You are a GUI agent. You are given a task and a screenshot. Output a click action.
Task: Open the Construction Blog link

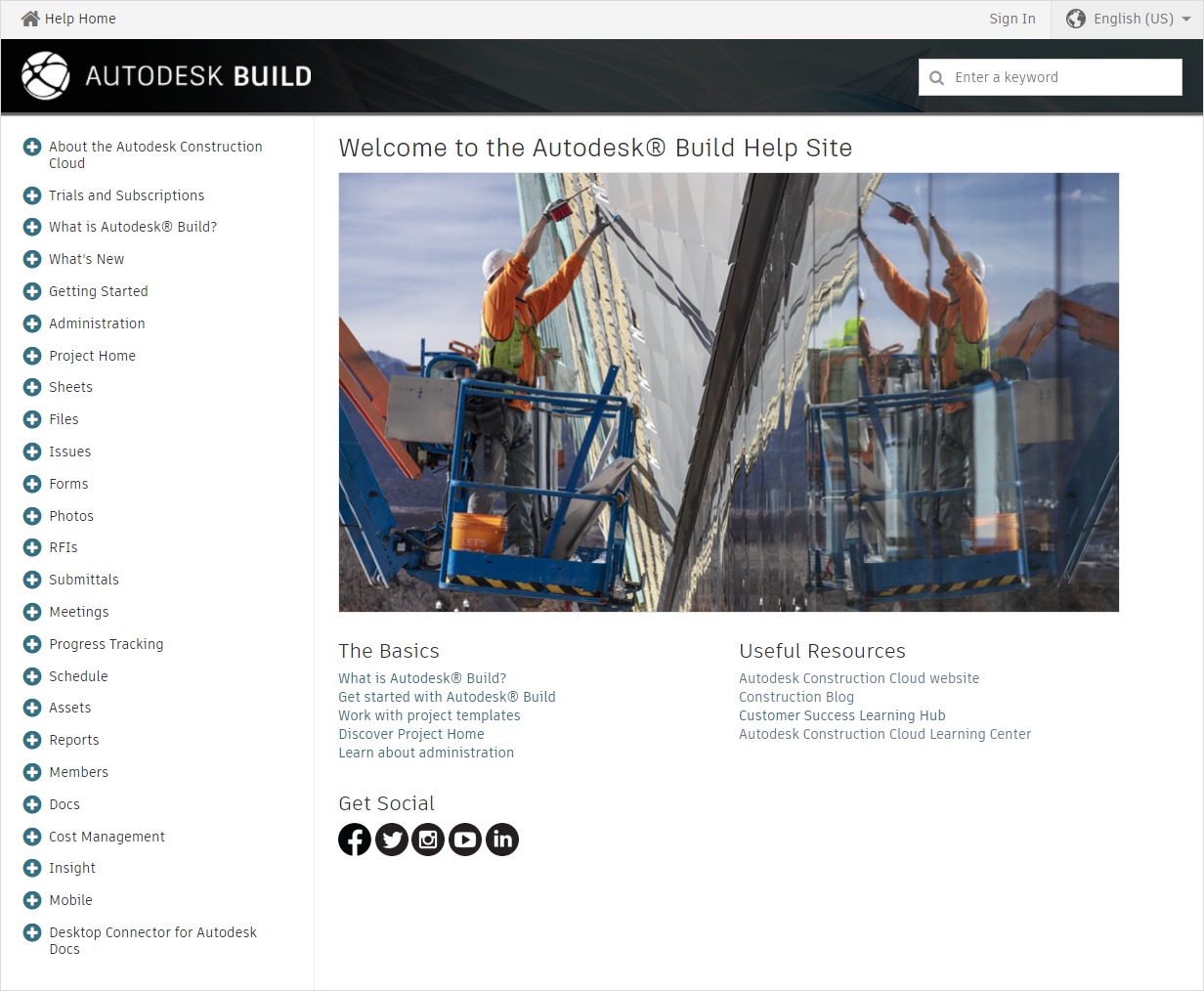tap(796, 697)
